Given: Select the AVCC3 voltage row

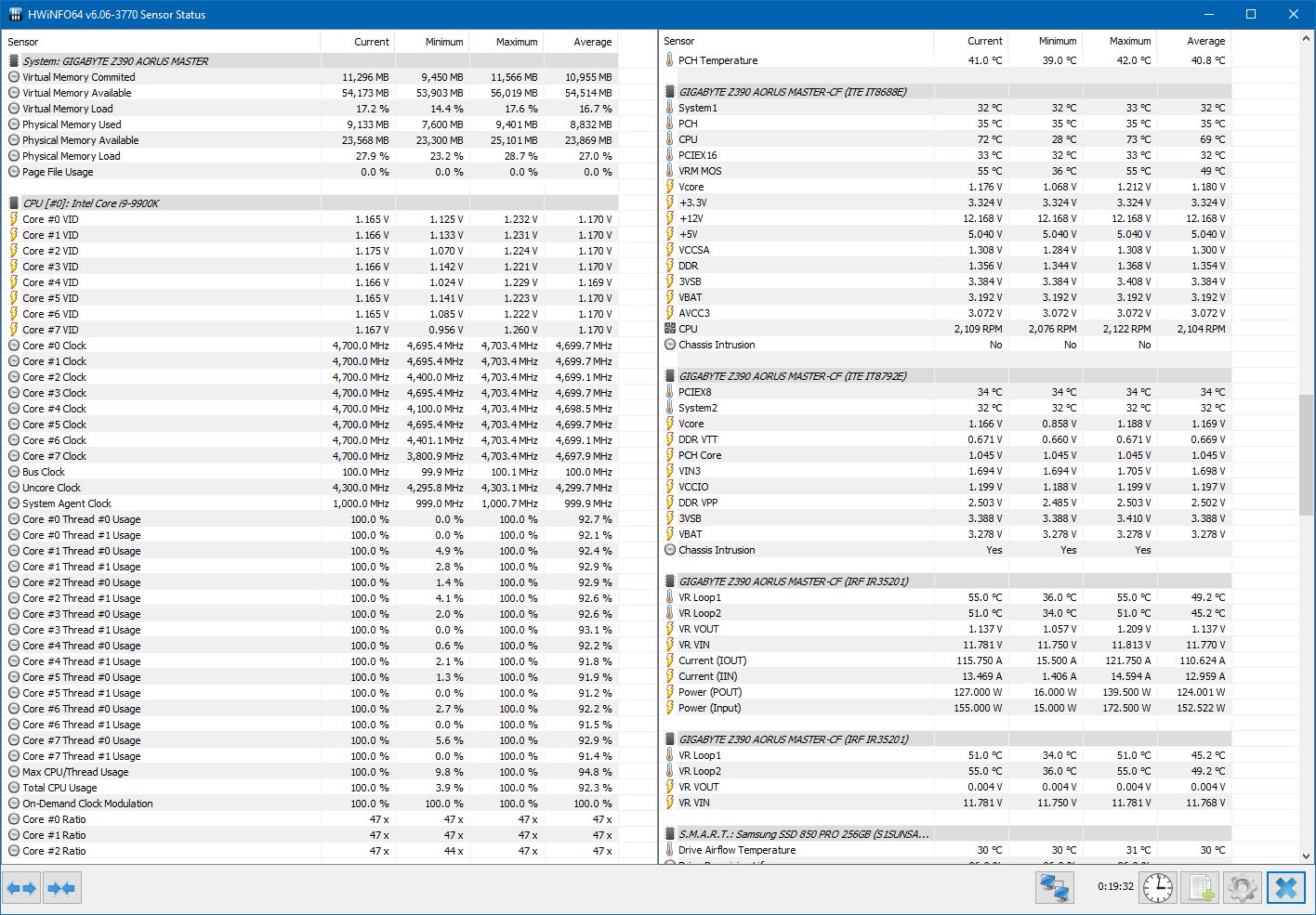Looking at the screenshot, I should point(945,313).
